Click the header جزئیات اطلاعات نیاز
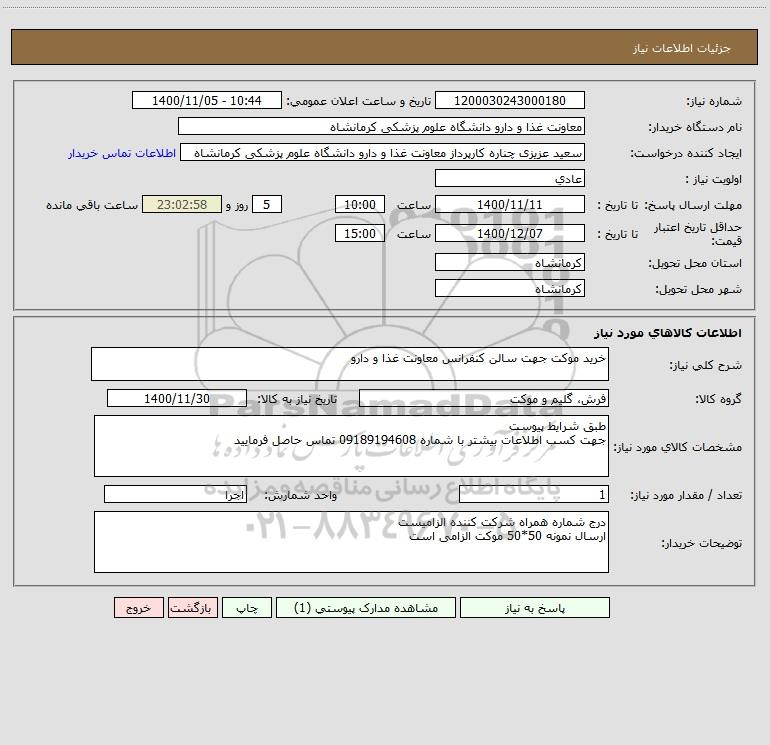 (x=682, y=48)
